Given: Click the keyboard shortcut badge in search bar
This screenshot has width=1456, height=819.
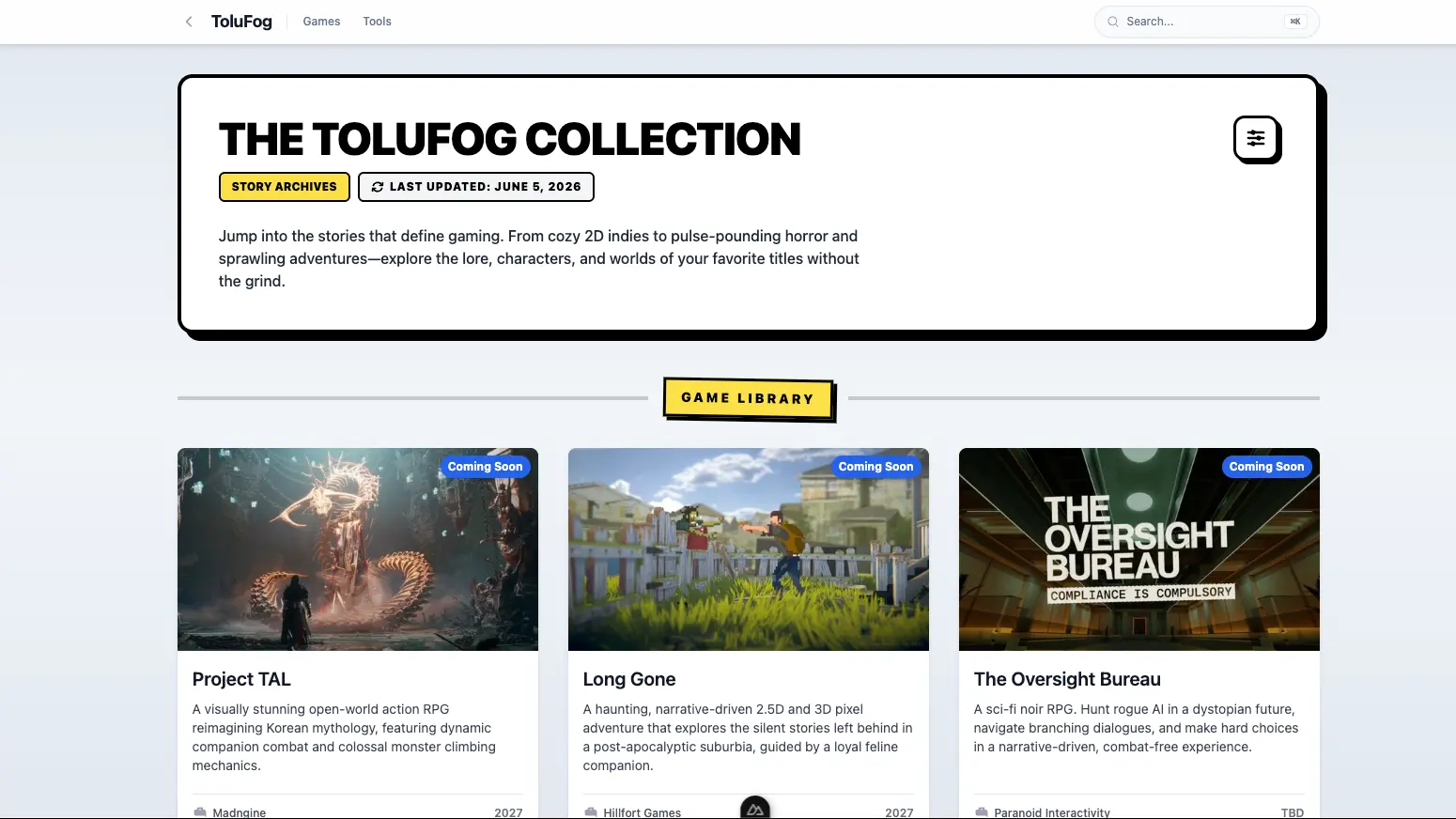Looking at the screenshot, I should click(x=1295, y=22).
